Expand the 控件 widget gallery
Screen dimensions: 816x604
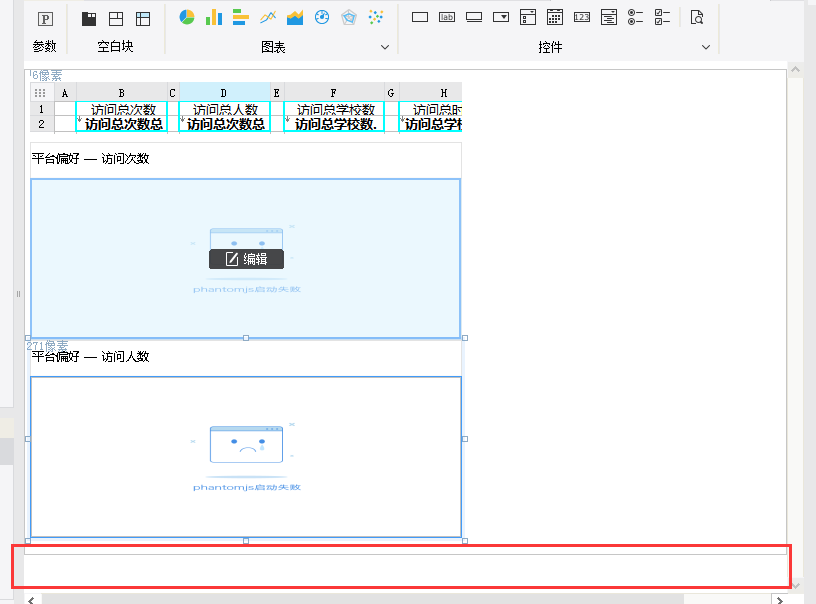[705, 47]
